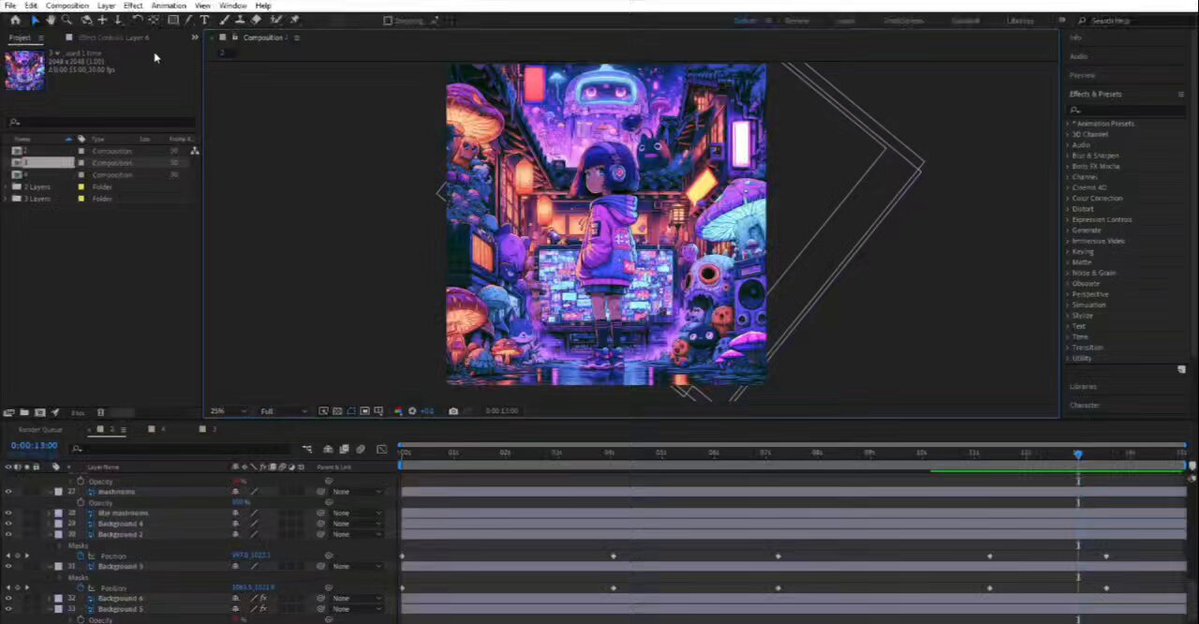1199x624 pixels.
Task: Open the Preview panel
Action: click(1082, 76)
